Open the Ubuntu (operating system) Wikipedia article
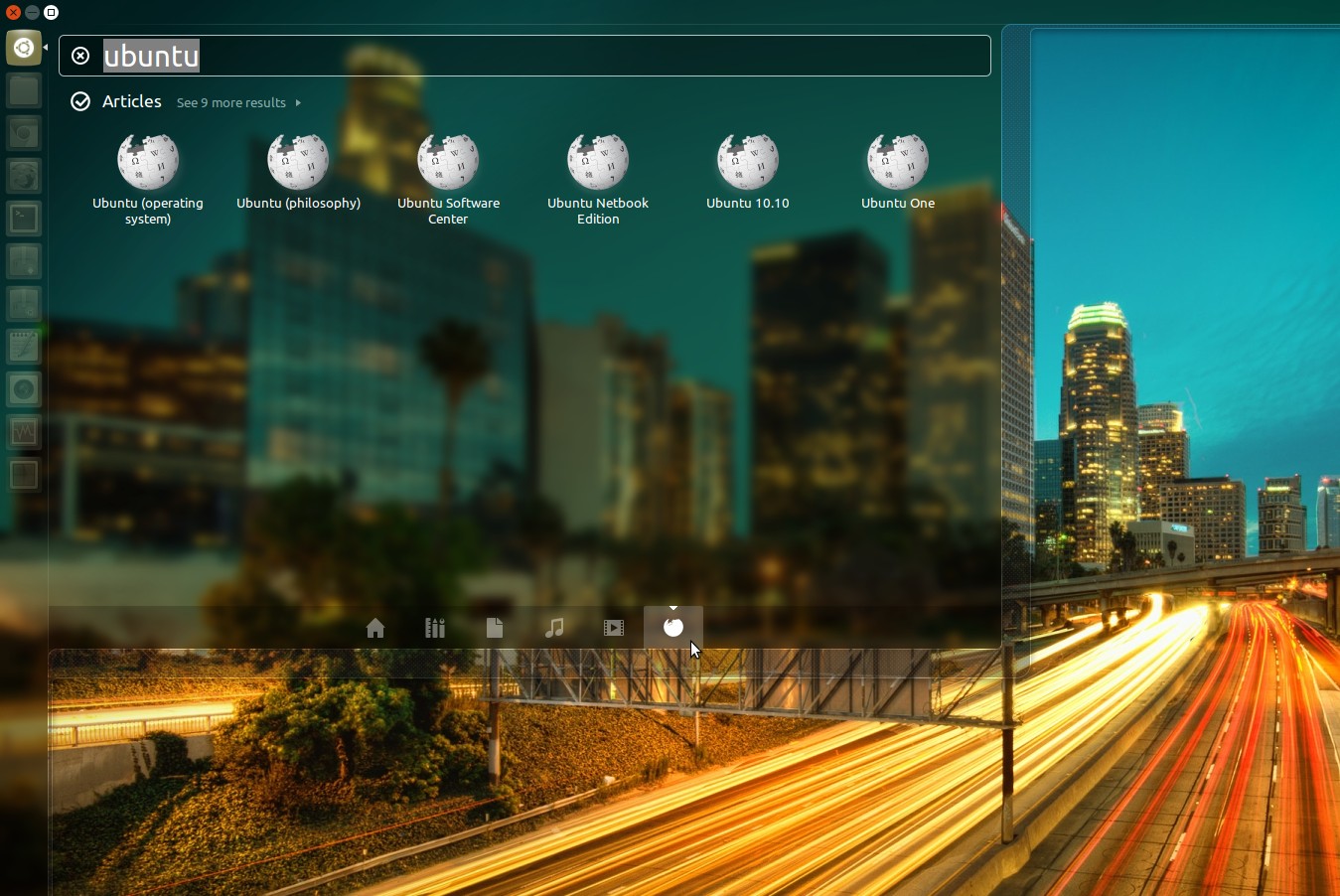This screenshot has width=1340, height=896. [148, 179]
